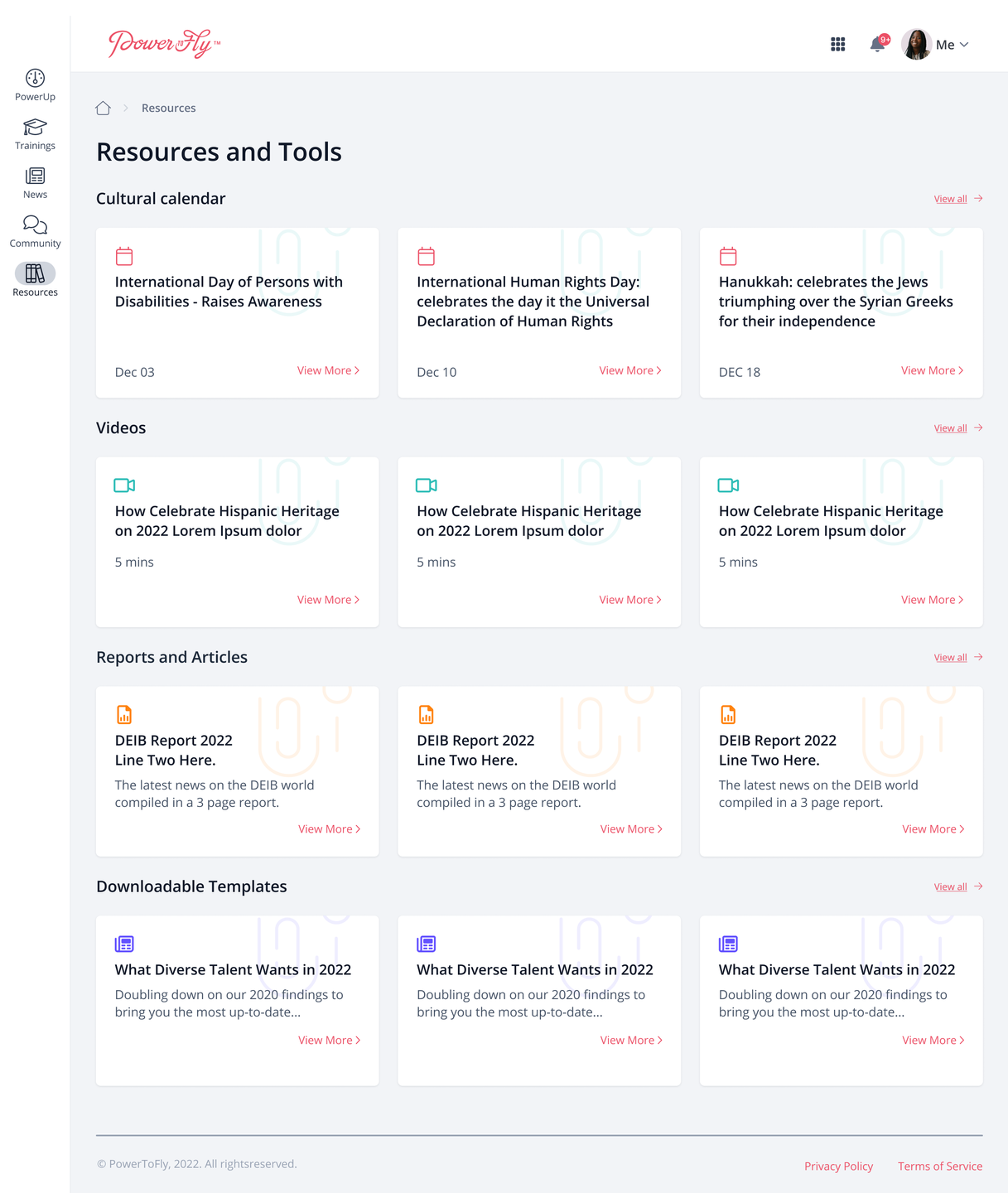View all Cultural calendar items
The height and width of the screenshot is (1193, 1008).
tap(957, 199)
